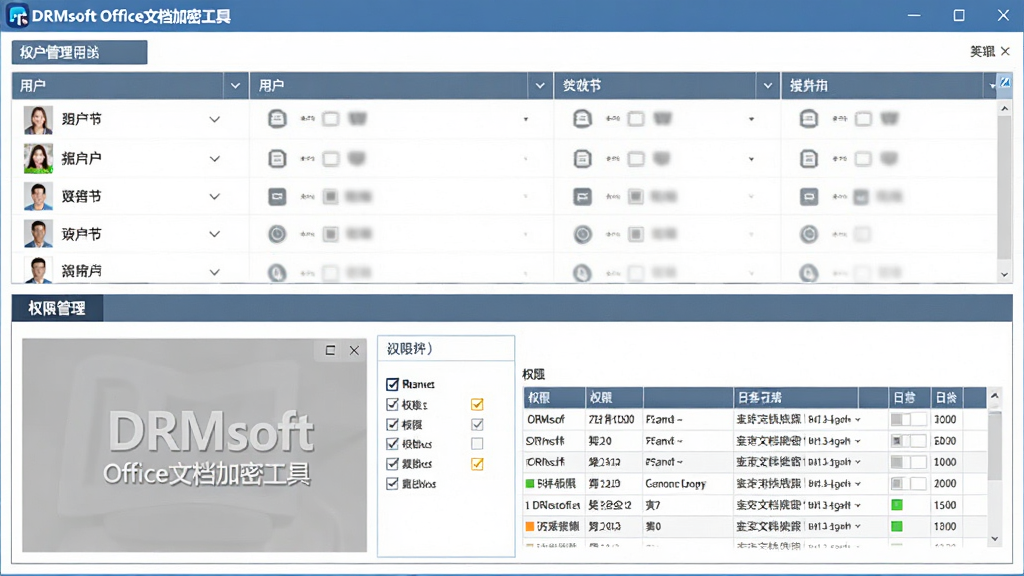Click the first user row's document icon in third column
Screen dimensions: 1024x576
point(582,119)
